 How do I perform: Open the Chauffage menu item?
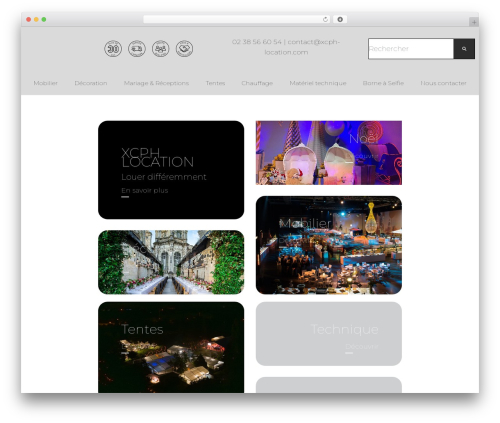coord(257,83)
